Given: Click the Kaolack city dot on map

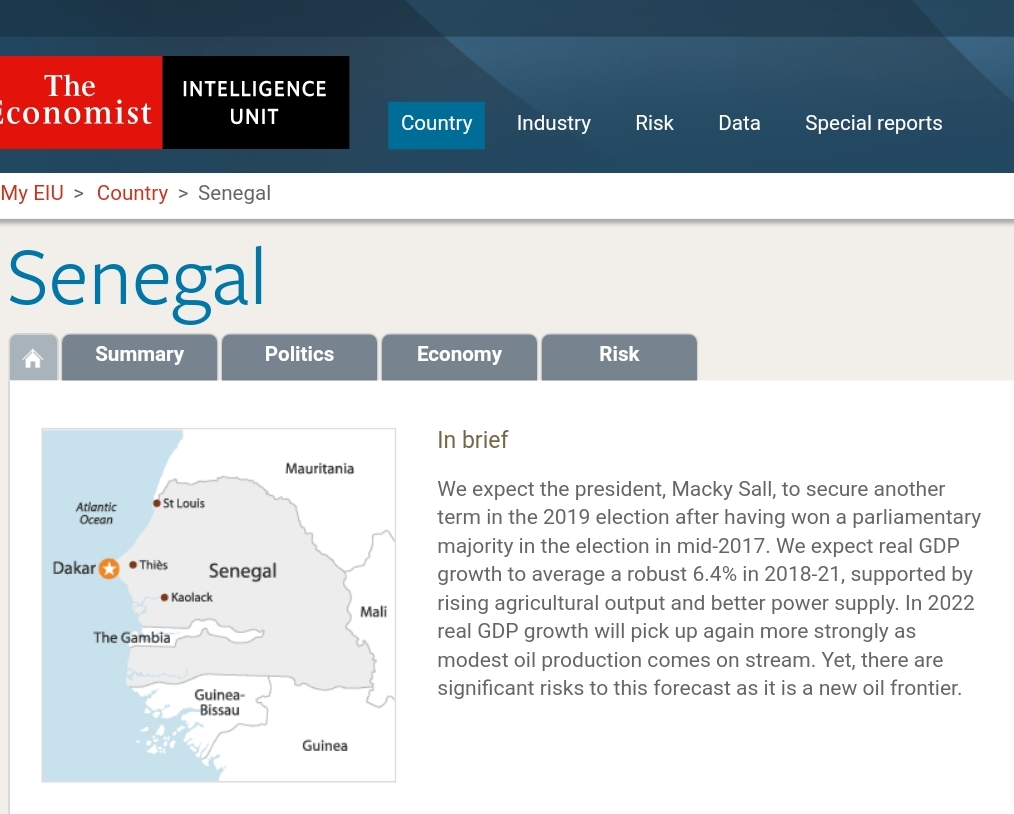Looking at the screenshot, I should pyautogui.click(x=164, y=597).
